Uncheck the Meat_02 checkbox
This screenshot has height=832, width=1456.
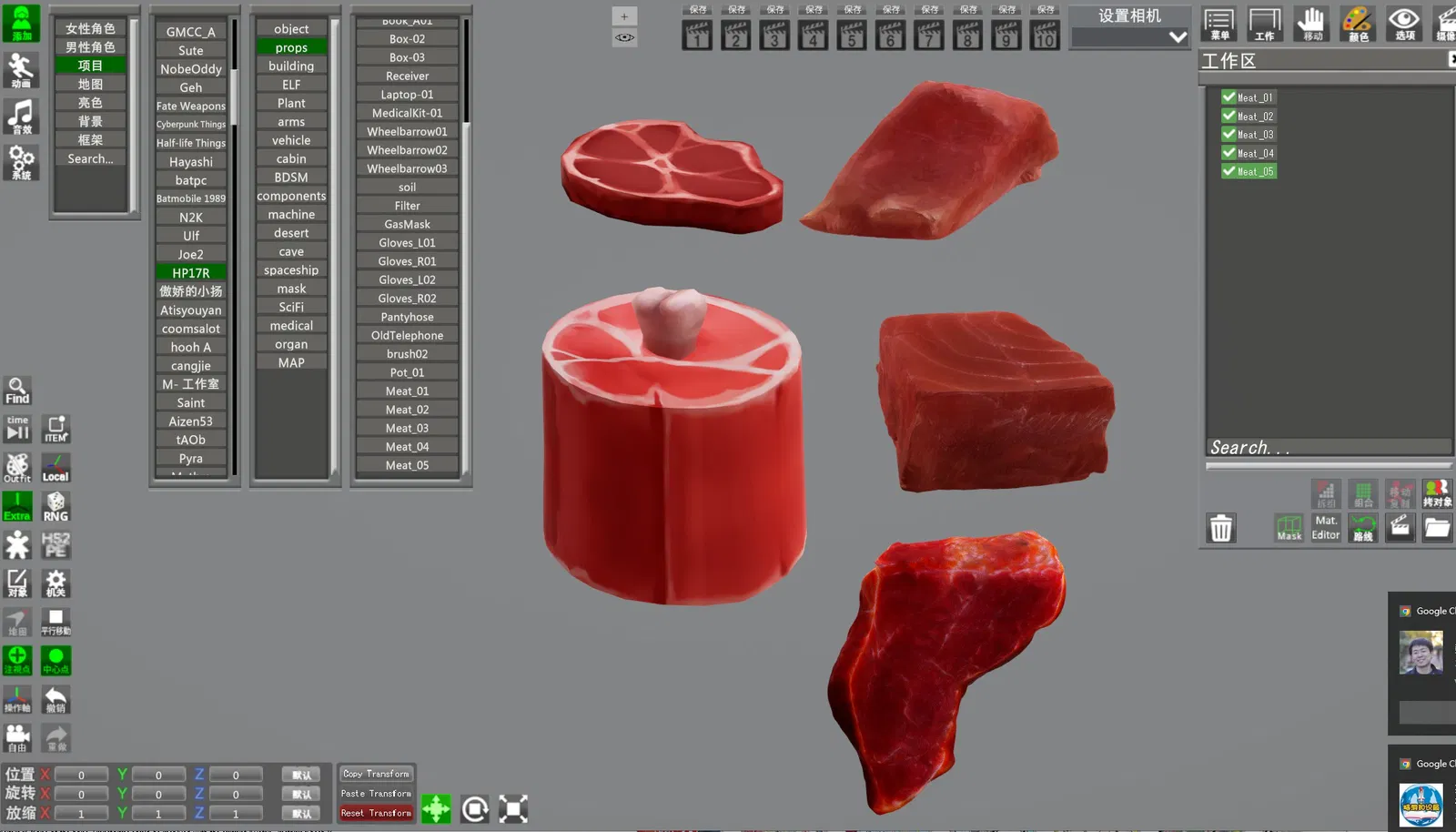click(1228, 116)
